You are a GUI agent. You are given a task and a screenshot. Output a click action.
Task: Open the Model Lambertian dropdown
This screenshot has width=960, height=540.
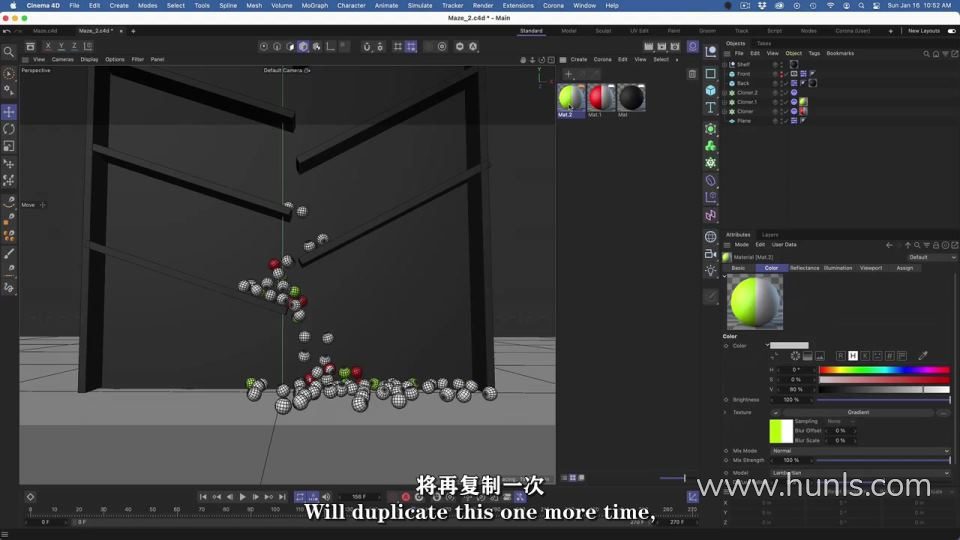pyautogui.click(x=860, y=473)
